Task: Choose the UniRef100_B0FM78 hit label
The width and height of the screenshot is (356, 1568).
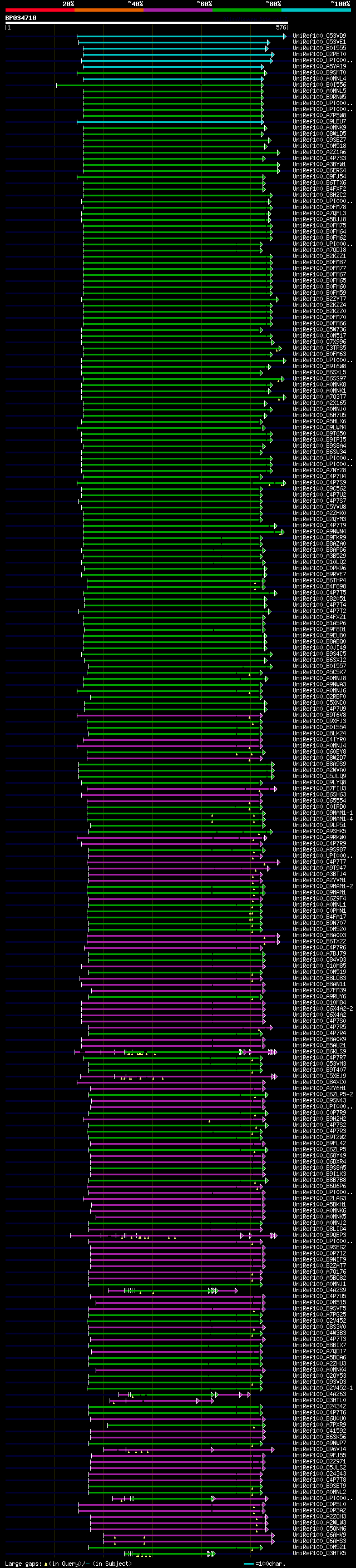Action: pyautogui.click(x=319, y=207)
